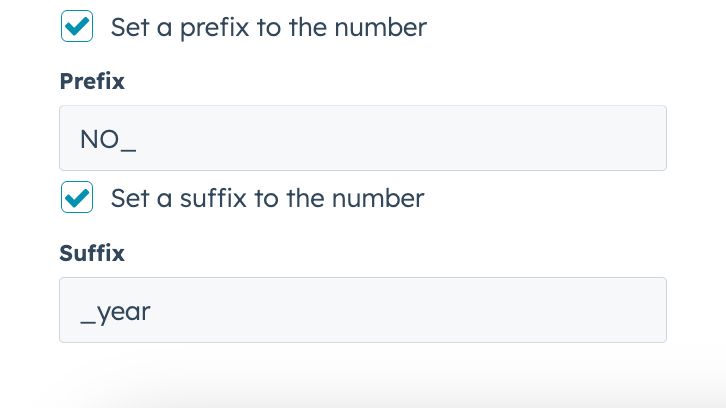The image size is (726, 408).
Task: Place cursor after 'NO_' text in Prefix box
Action: click(138, 138)
